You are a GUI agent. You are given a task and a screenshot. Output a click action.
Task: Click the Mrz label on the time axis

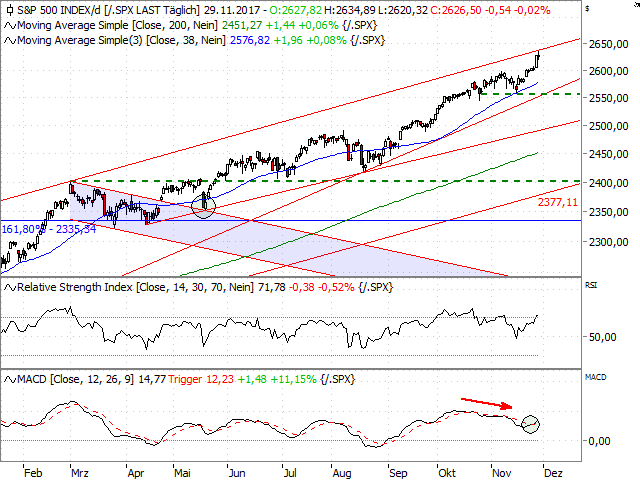click(80, 473)
